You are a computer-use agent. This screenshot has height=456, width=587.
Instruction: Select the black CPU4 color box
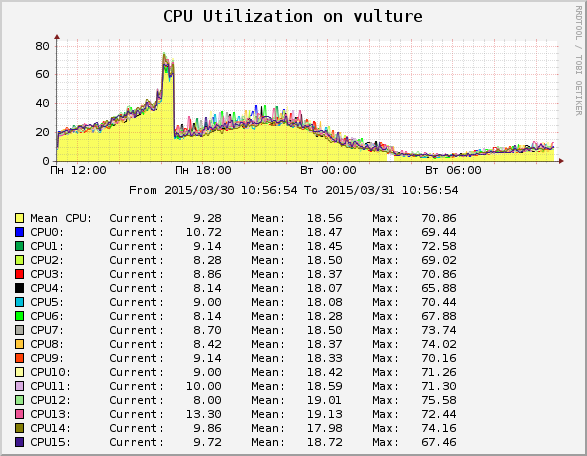[x=19, y=288]
